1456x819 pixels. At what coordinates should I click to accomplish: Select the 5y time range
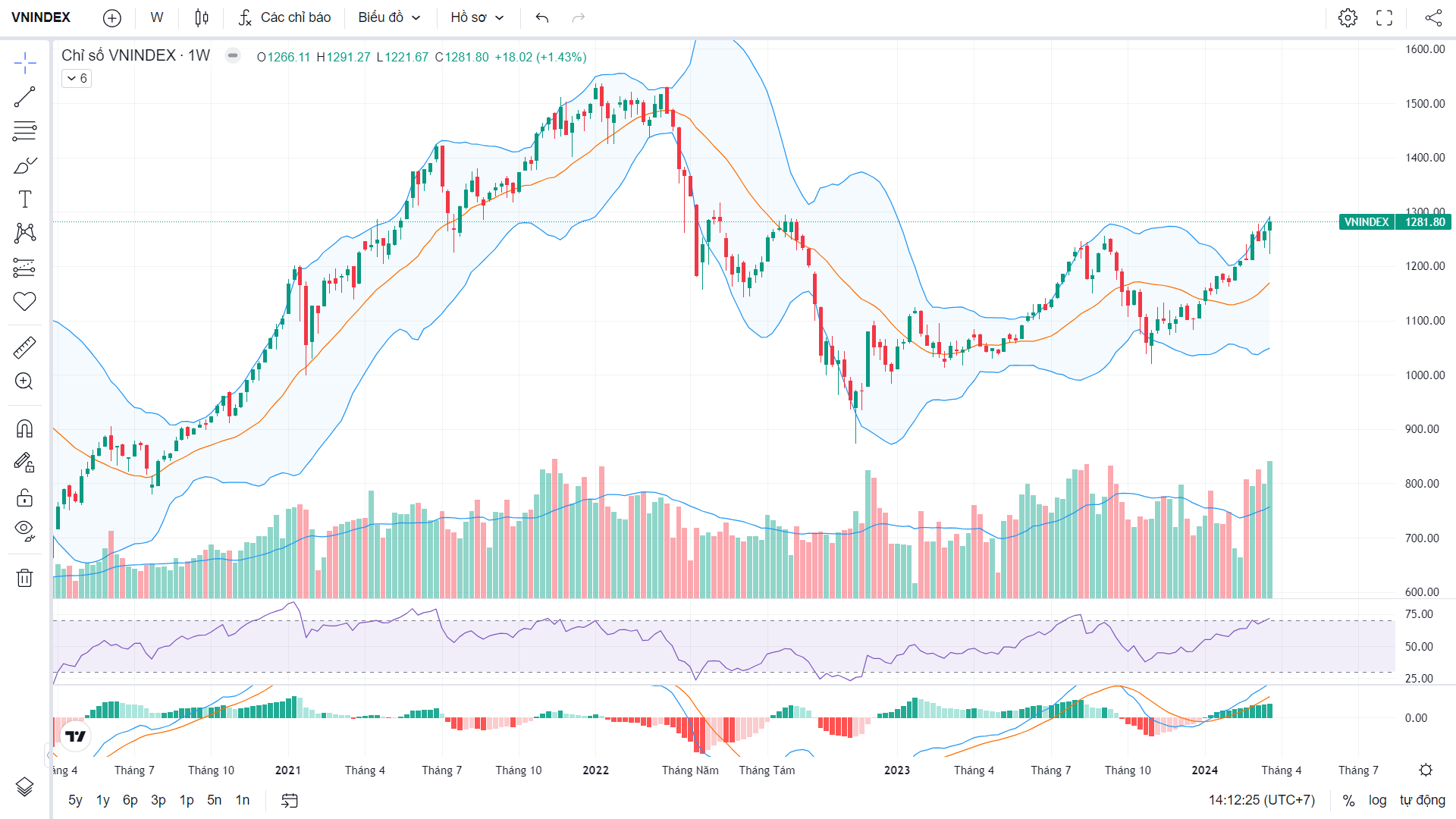coord(75,801)
